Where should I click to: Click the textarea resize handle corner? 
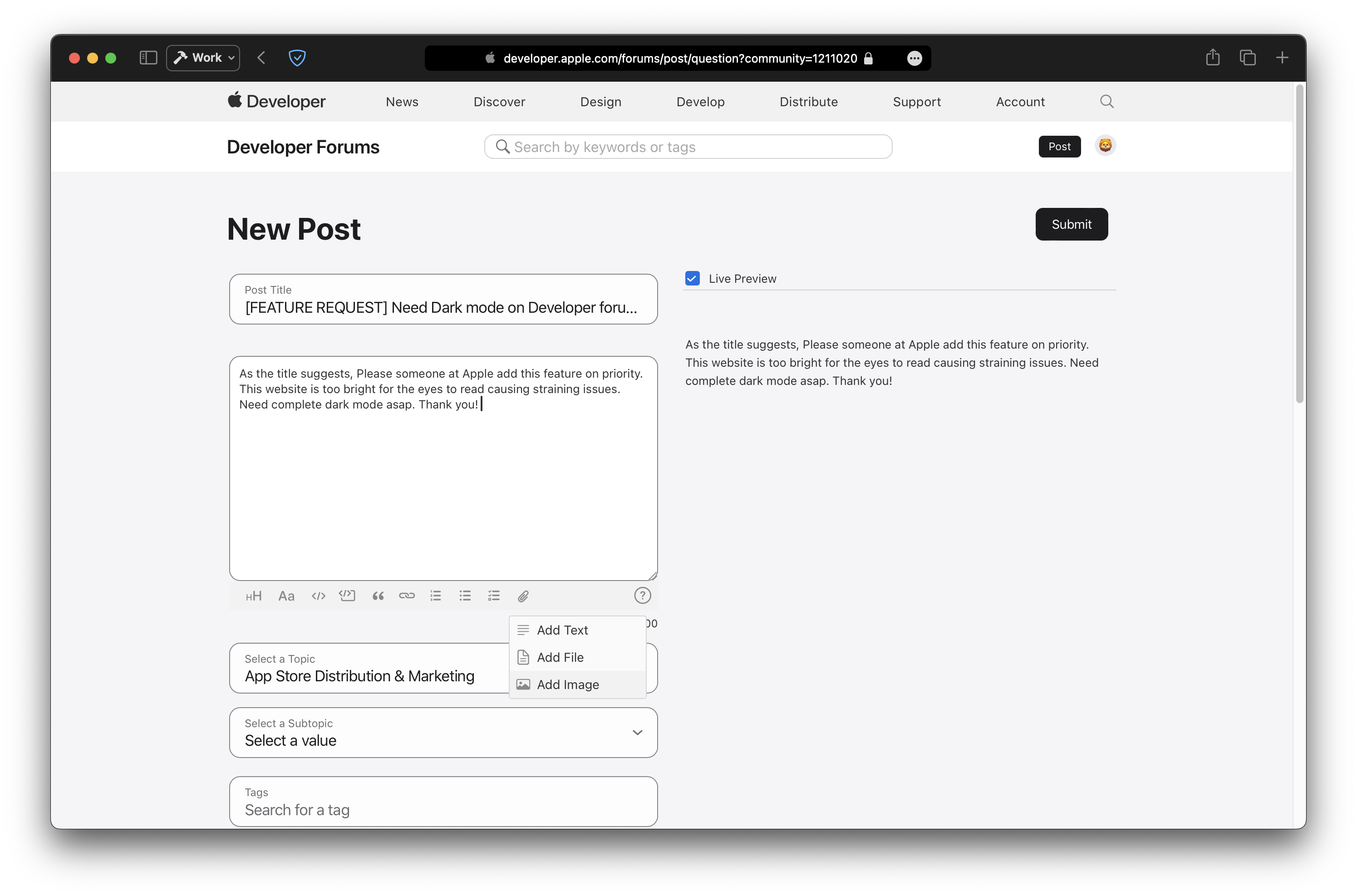[x=653, y=576]
